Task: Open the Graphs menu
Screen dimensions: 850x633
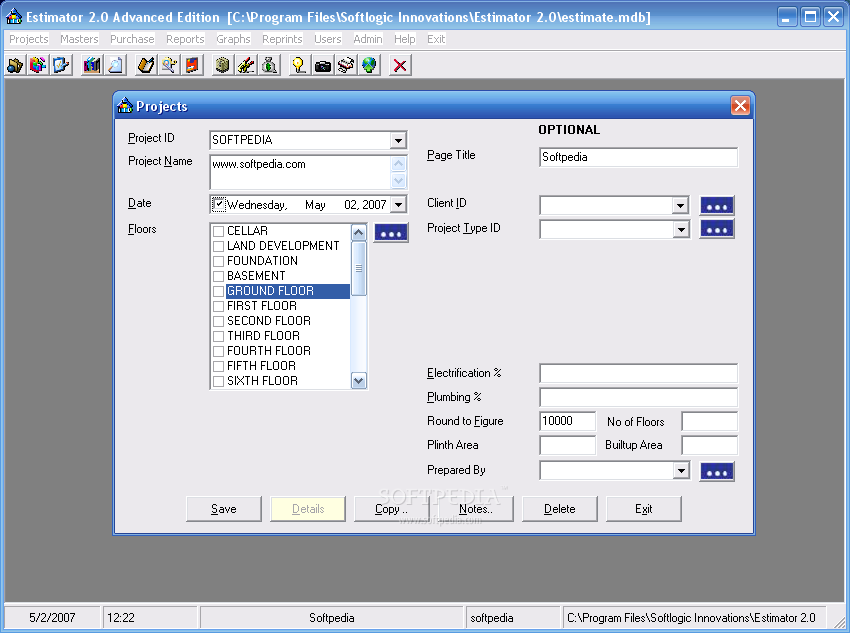Action: tap(233, 39)
